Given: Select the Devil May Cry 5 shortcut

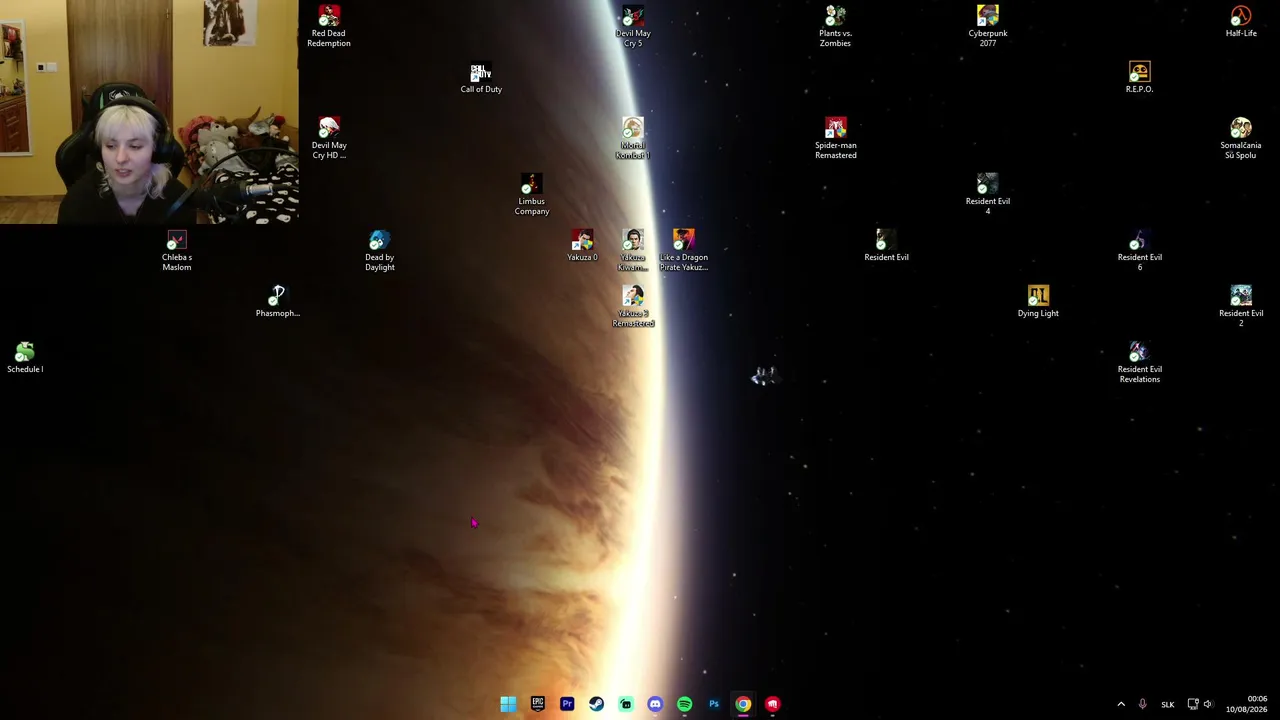Looking at the screenshot, I should point(633,26).
